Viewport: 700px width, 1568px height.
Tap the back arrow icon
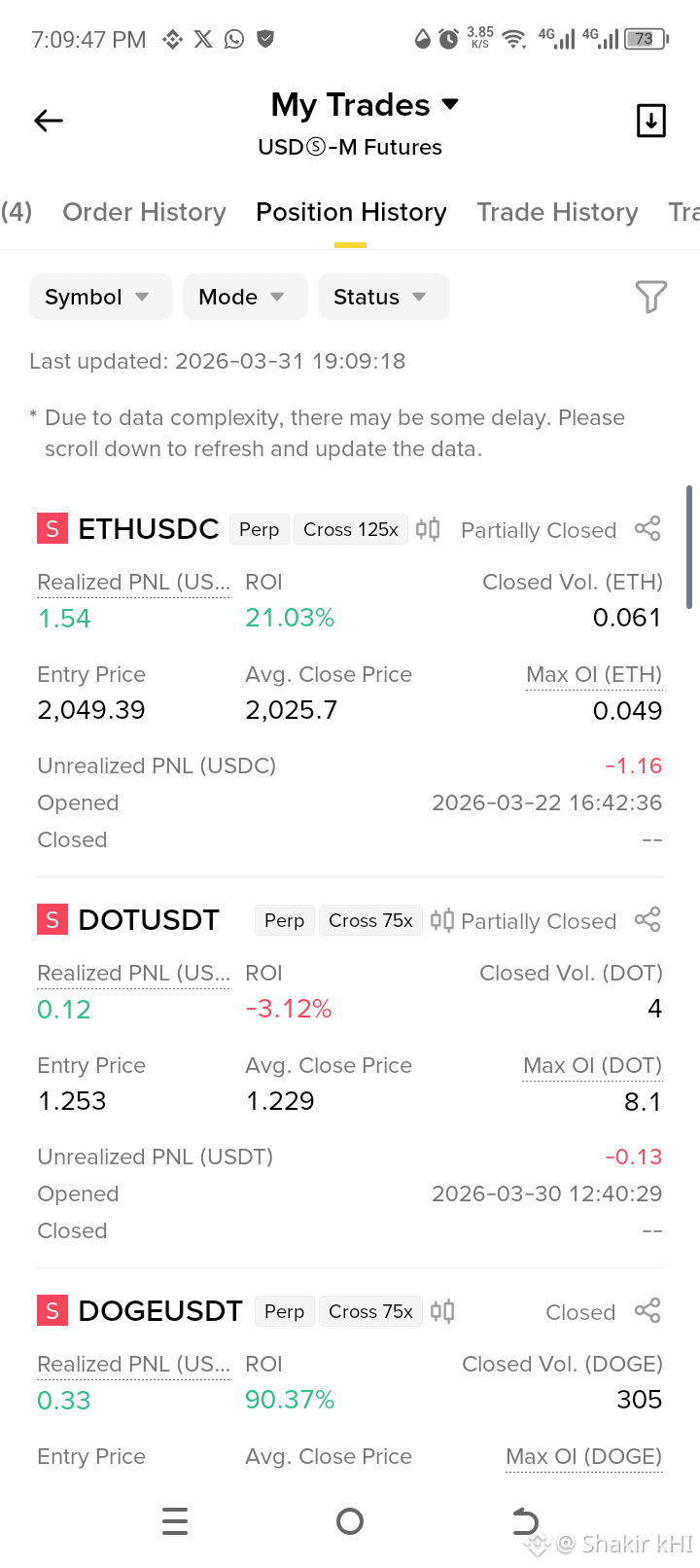click(49, 121)
